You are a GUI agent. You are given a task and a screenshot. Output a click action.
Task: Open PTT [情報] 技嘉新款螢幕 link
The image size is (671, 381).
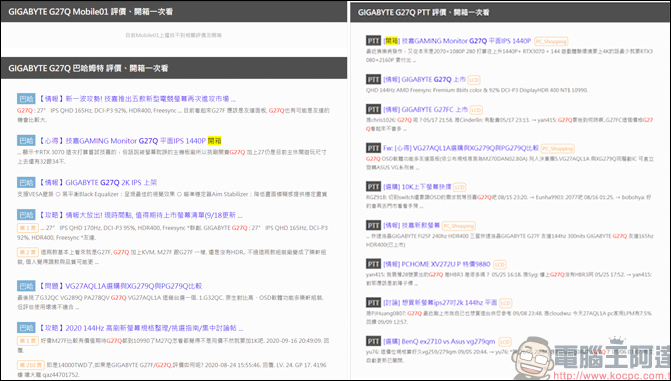412,226
